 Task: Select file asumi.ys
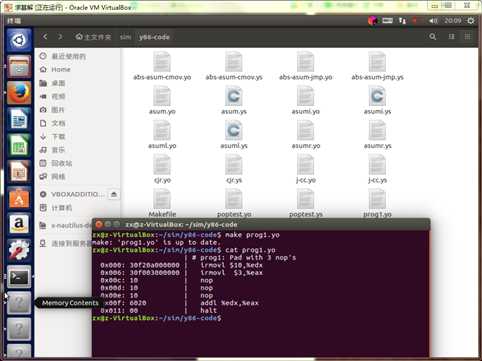click(x=377, y=100)
